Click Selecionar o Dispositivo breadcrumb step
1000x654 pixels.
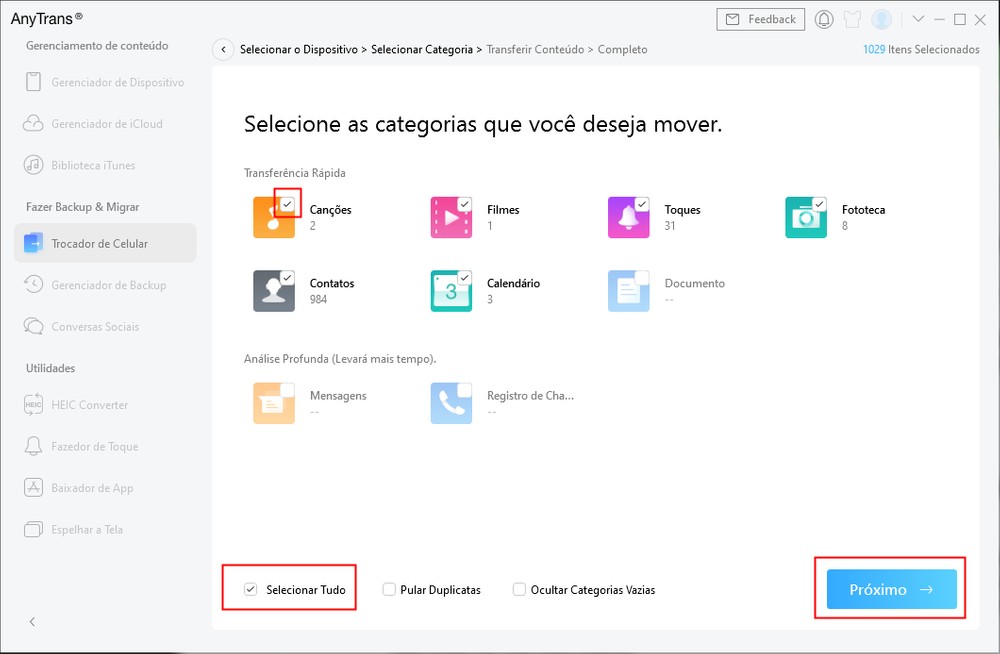pos(298,49)
